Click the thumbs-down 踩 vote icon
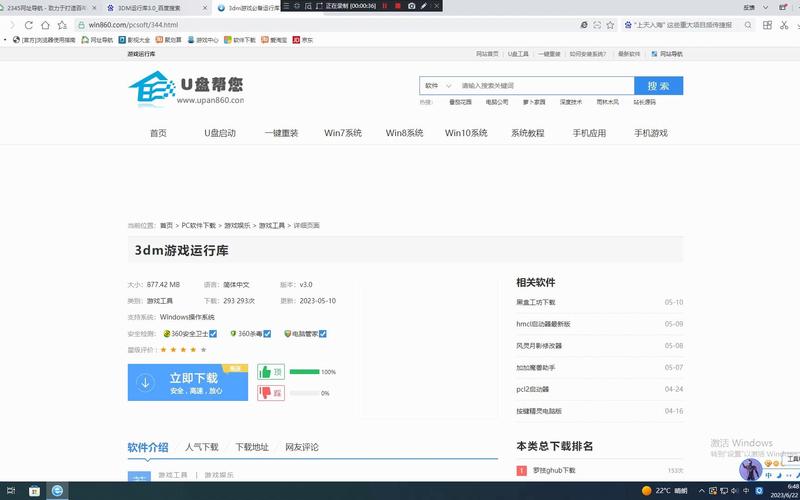800x500 pixels. pyautogui.click(x=271, y=393)
